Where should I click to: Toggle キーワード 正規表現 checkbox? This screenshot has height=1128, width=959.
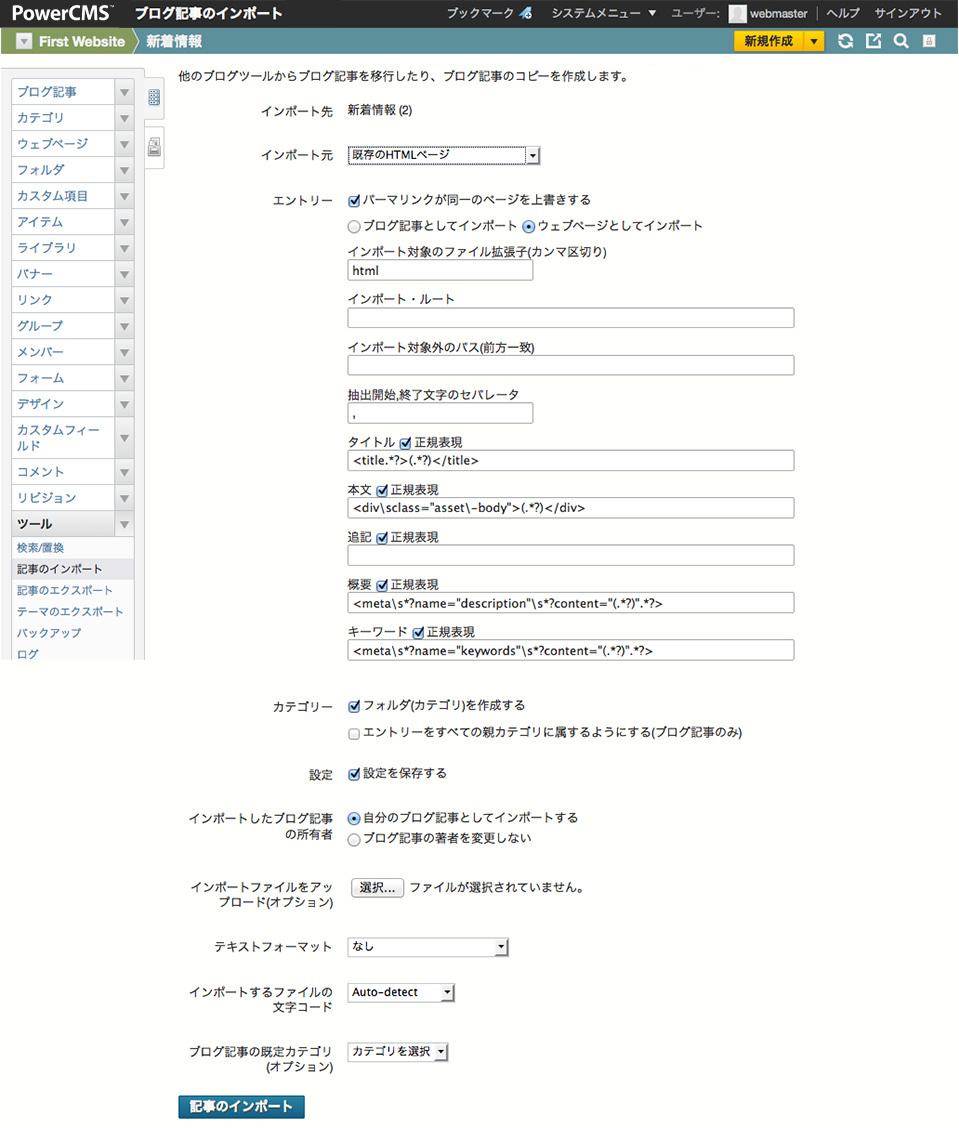coord(418,633)
